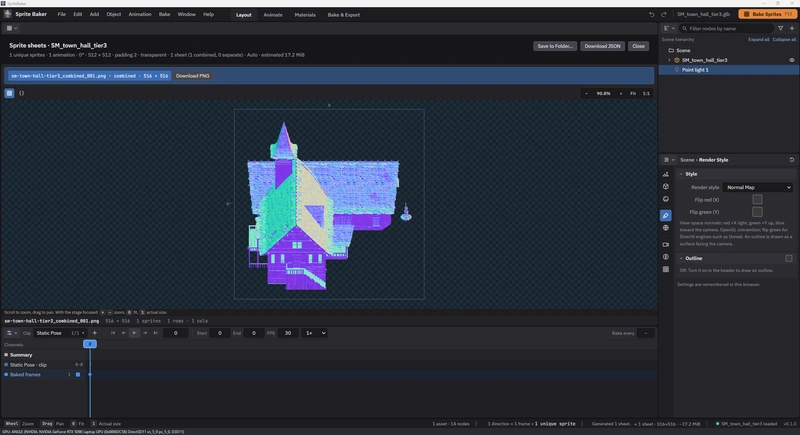Click the Play button in timeline
The width and height of the screenshot is (800, 435).
134,333
